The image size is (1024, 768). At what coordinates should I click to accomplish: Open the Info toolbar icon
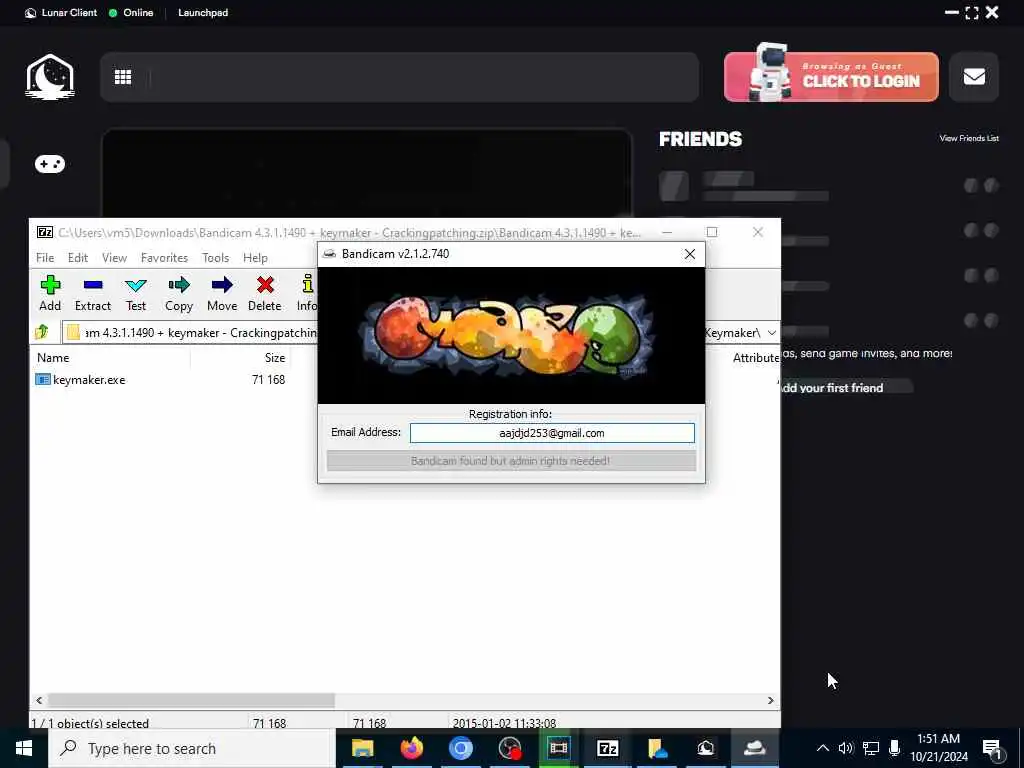pos(306,293)
